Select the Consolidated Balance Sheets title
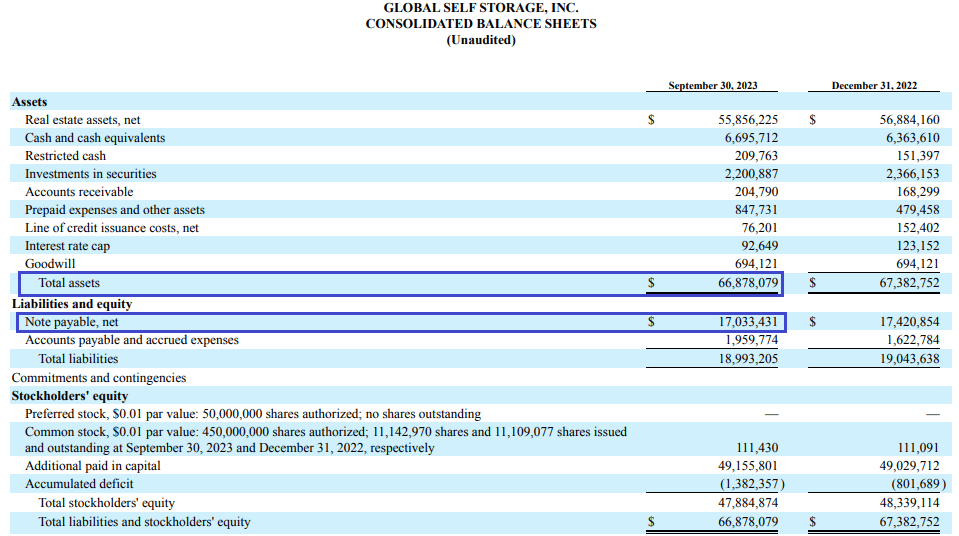959x536 pixels. click(480, 23)
